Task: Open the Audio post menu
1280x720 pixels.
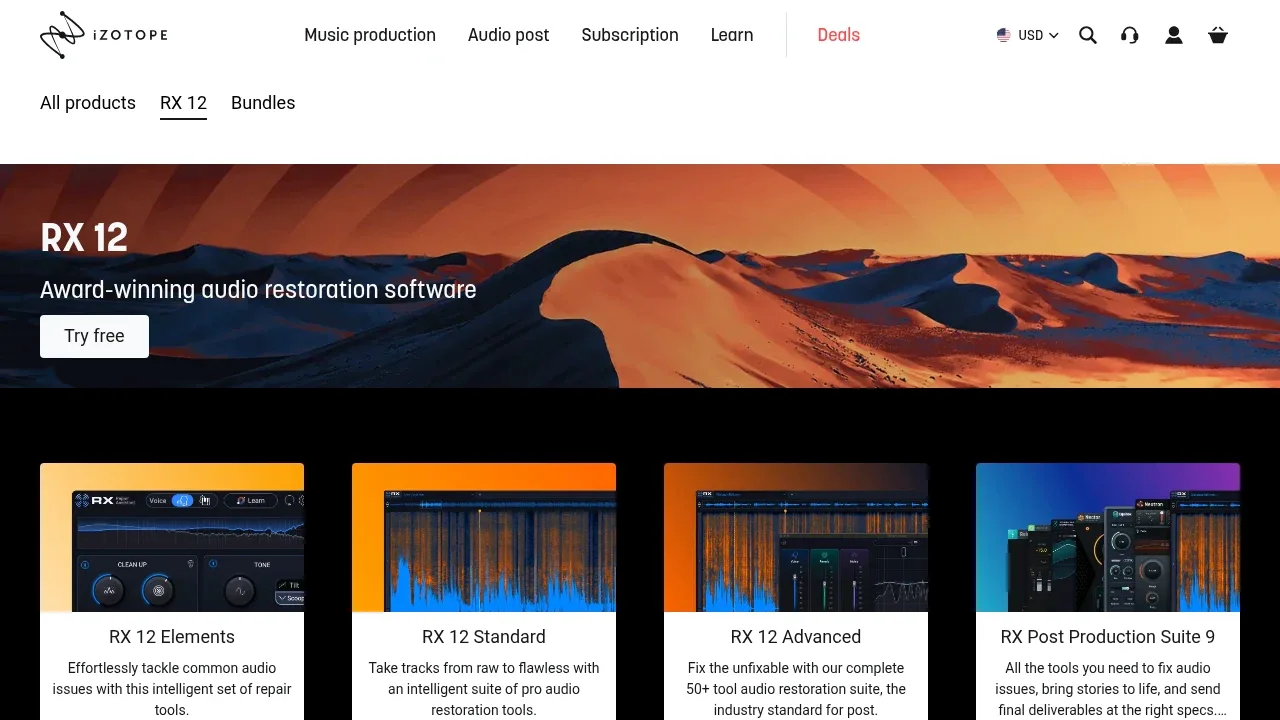Action: click(509, 35)
